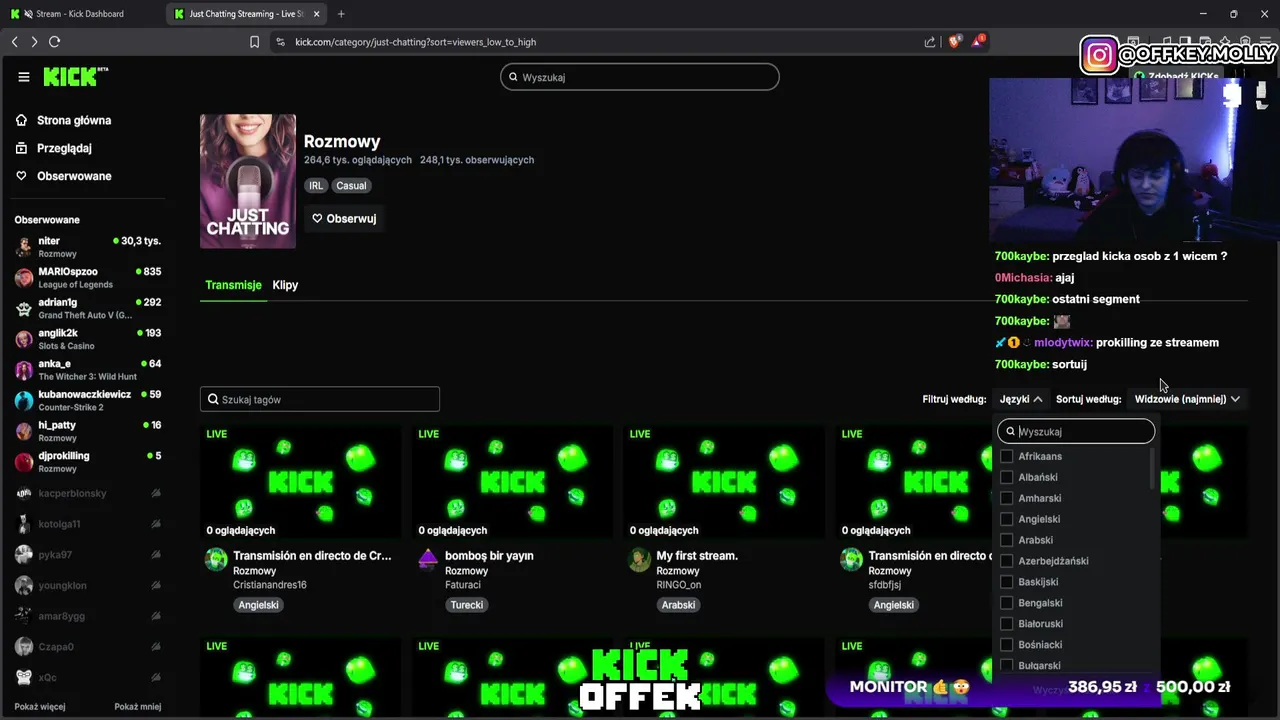Click the share icon in address bar

[930, 42]
